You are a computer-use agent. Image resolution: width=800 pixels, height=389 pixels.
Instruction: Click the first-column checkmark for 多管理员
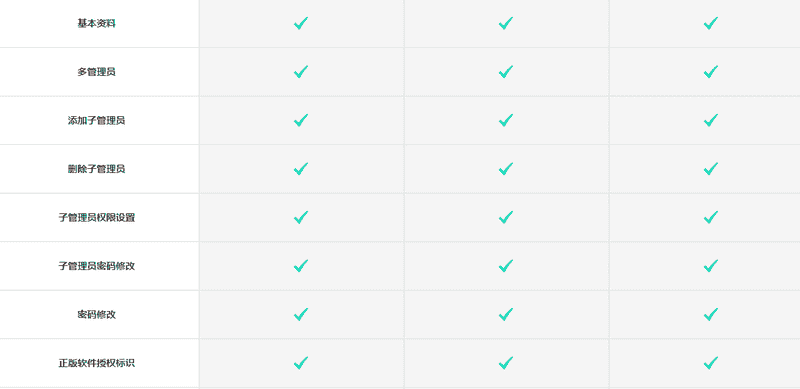point(301,72)
